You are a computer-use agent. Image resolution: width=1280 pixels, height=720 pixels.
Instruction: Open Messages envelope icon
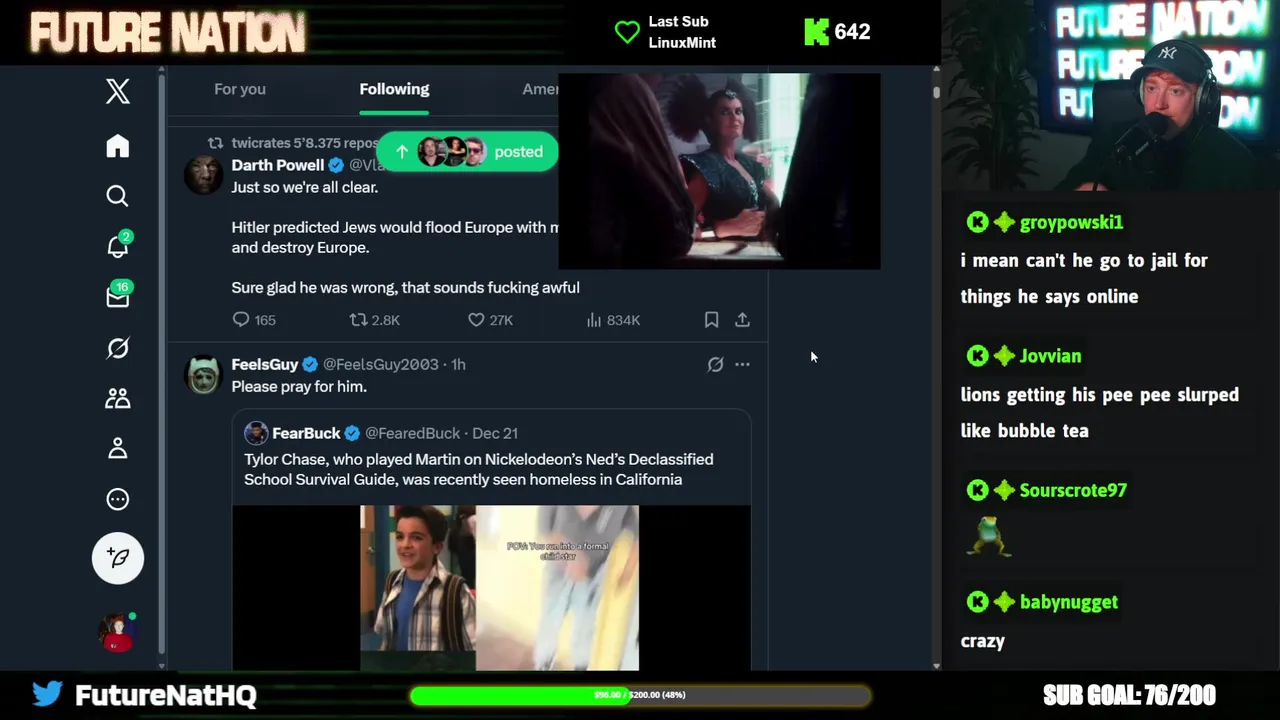click(118, 296)
